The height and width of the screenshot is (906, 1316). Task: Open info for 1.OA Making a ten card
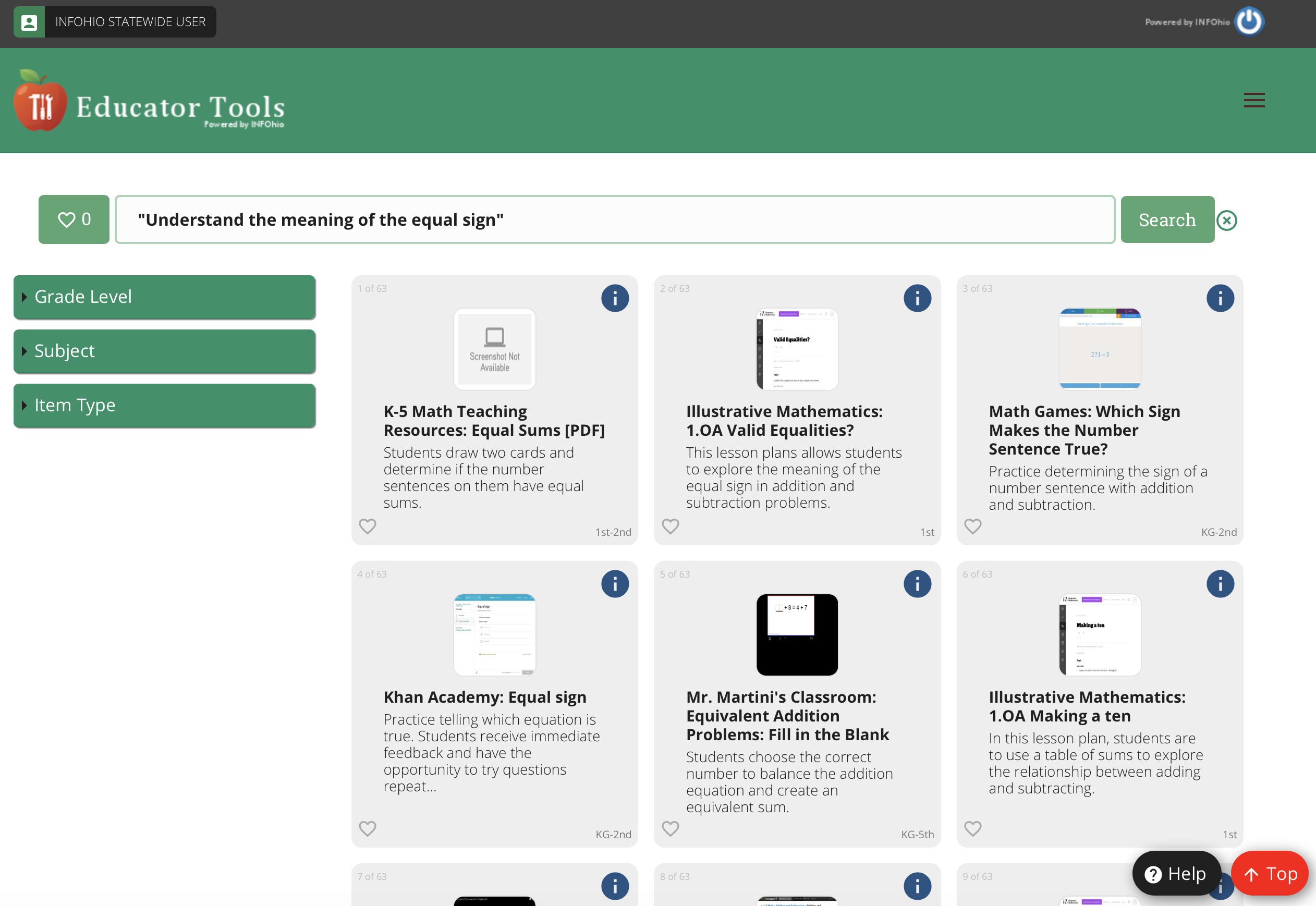click(x=1220, y=583)
